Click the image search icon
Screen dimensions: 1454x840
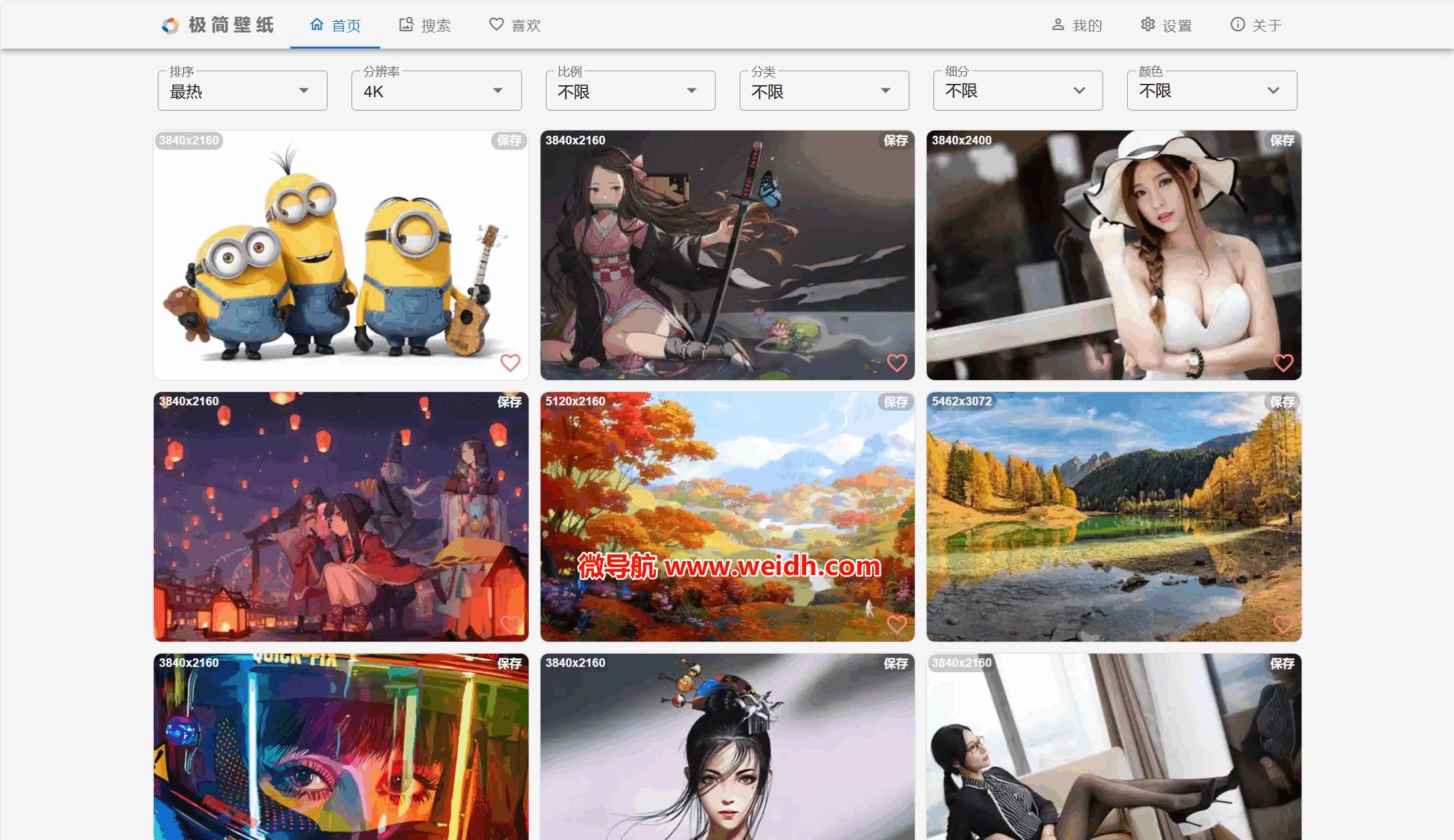pos(406,25)
